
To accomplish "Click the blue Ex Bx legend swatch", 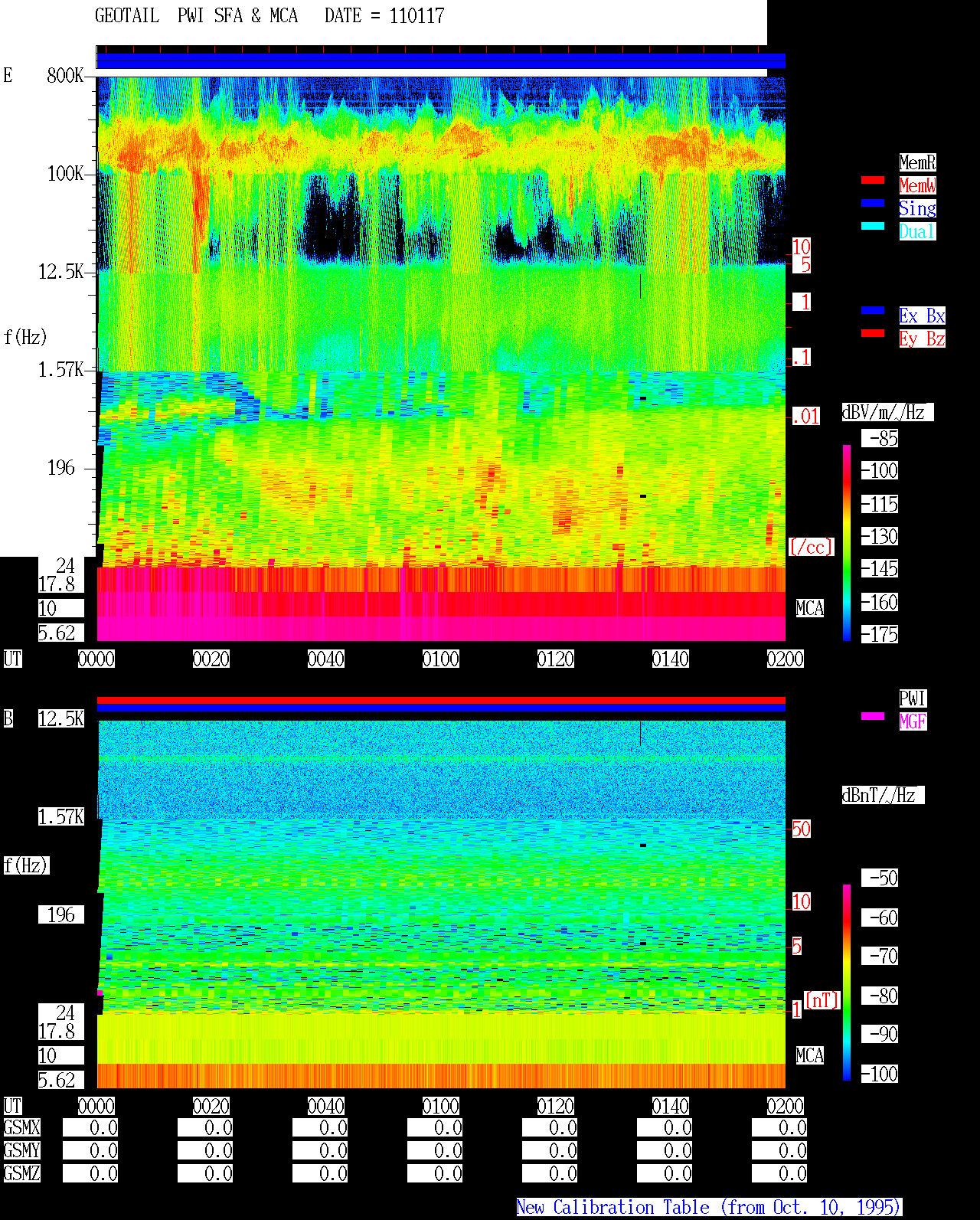I will click(x=873, y=310).
